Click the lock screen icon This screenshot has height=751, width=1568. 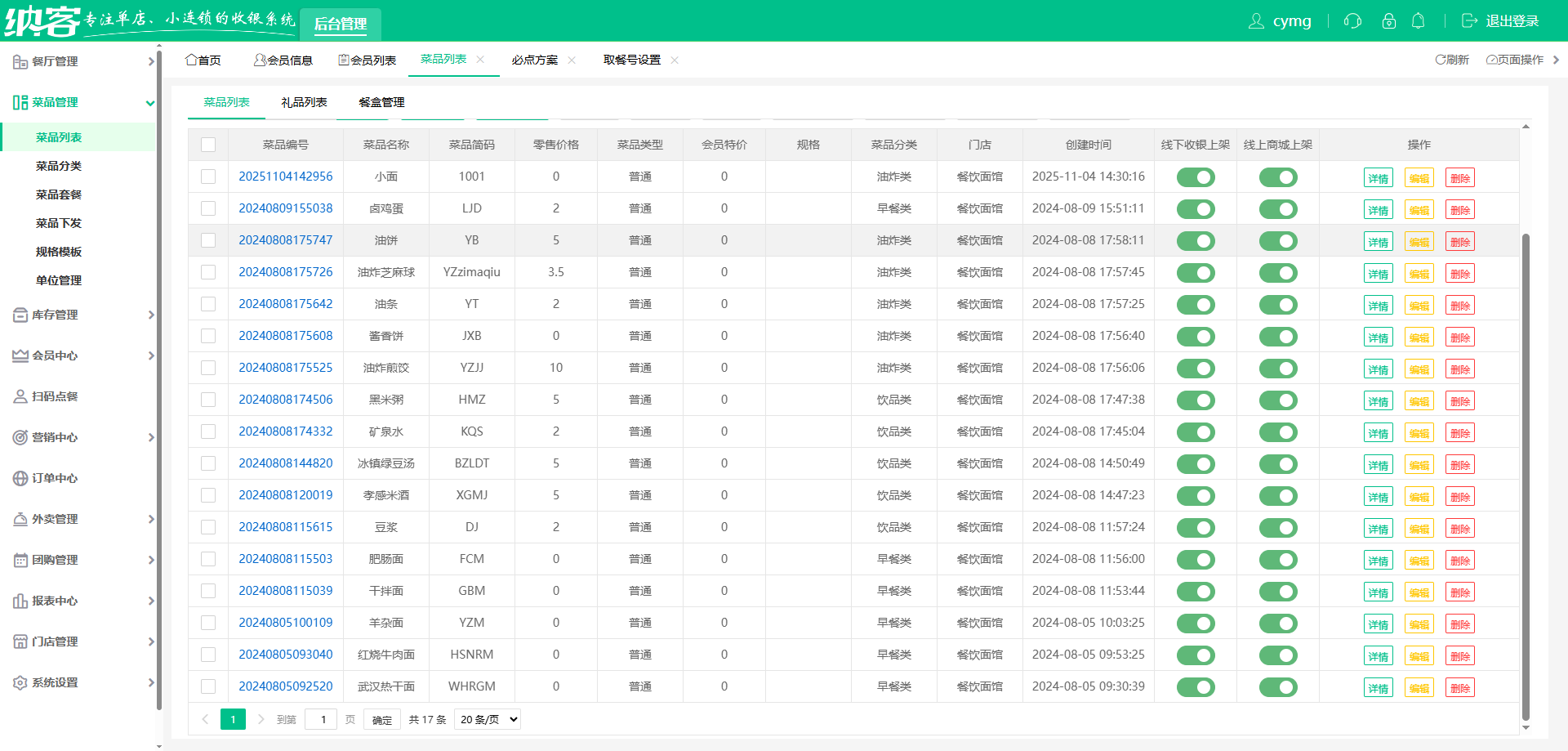point(1388,21)
